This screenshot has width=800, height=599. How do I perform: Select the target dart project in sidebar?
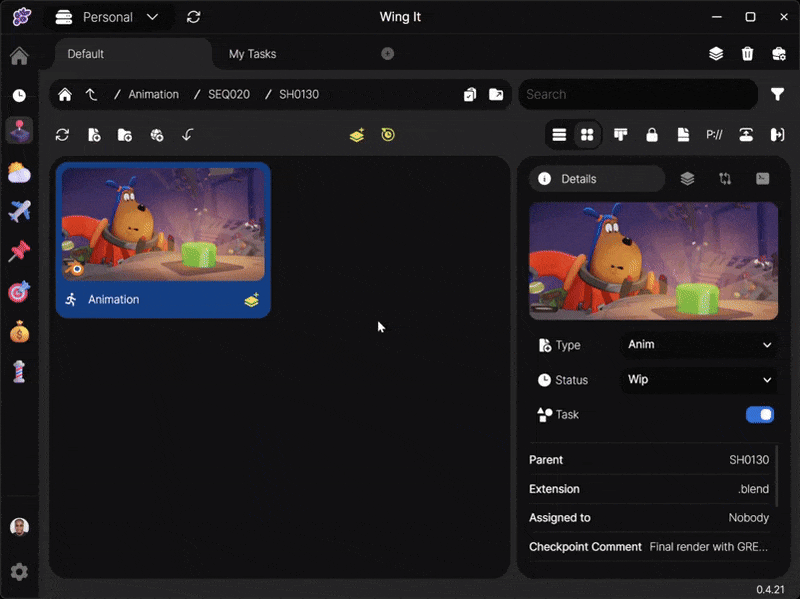coord(19,292)
